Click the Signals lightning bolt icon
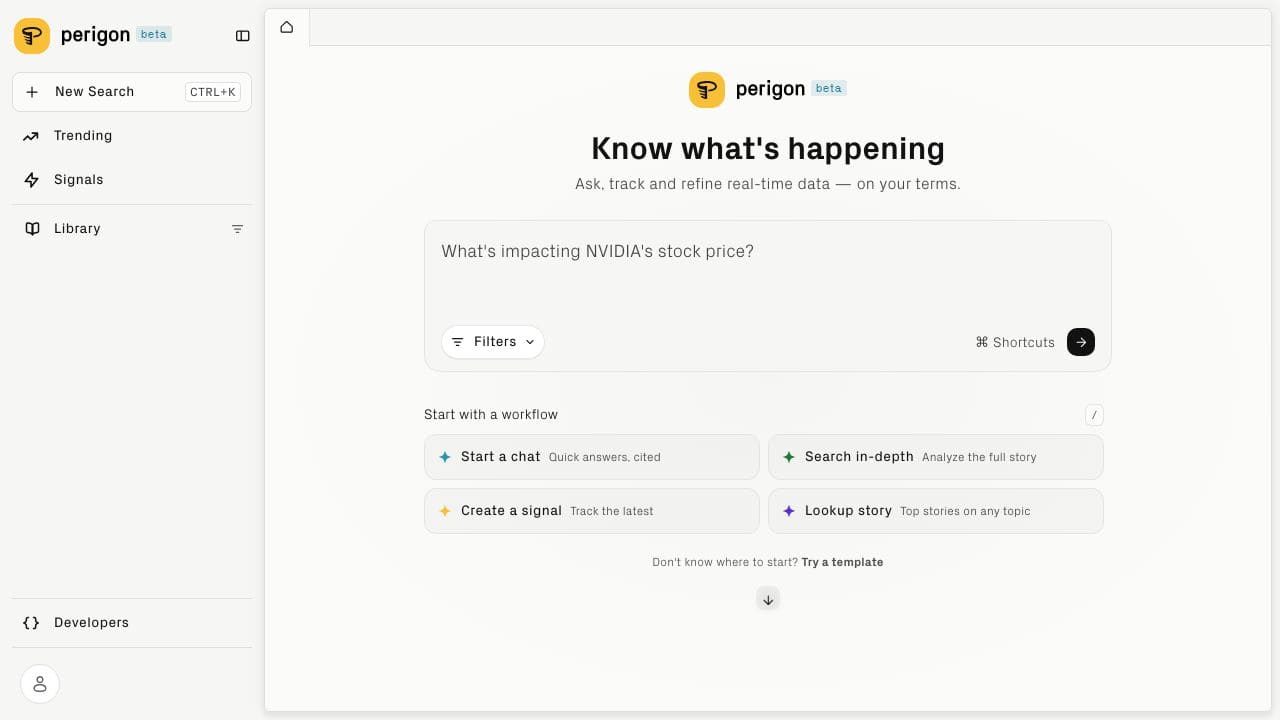This screenshot has width=1280, height=720. coord(32,180)
